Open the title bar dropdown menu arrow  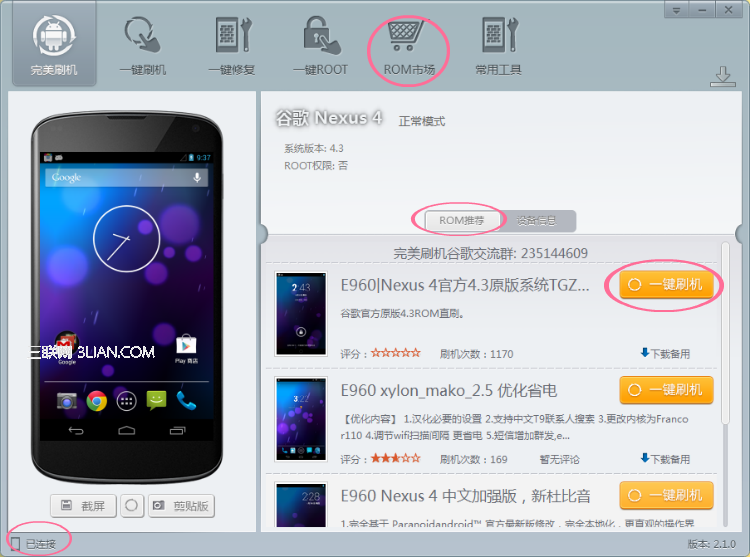tap(676, 10)
